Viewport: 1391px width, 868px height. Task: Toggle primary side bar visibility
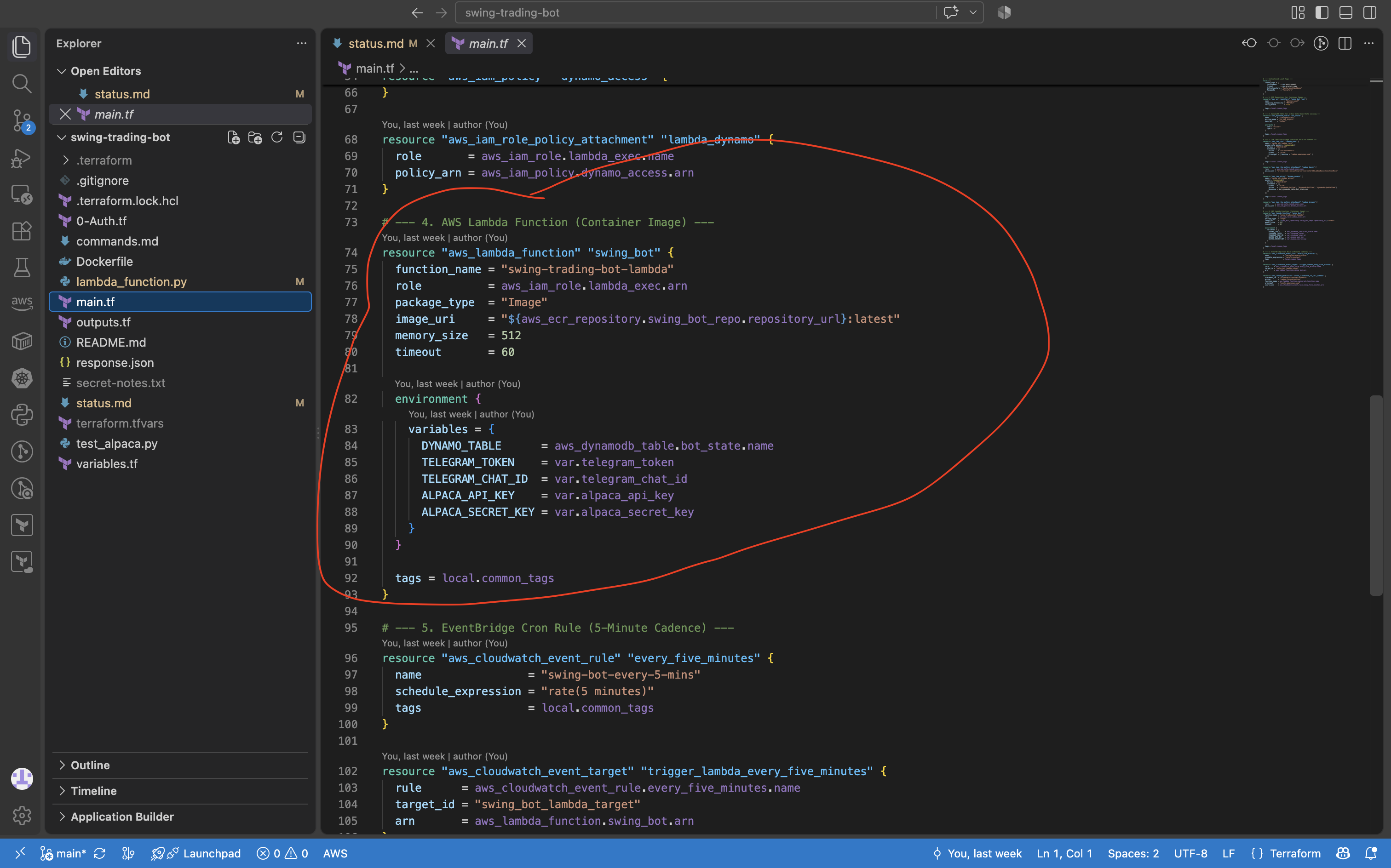tap(1322, 12)
